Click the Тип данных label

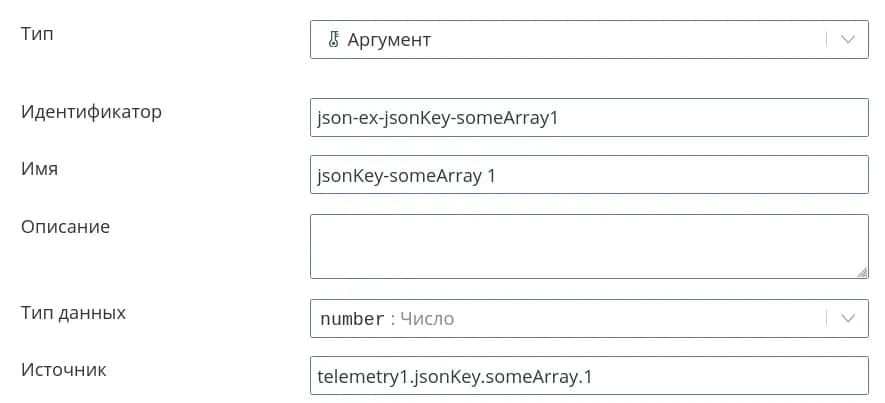(73, 312)
